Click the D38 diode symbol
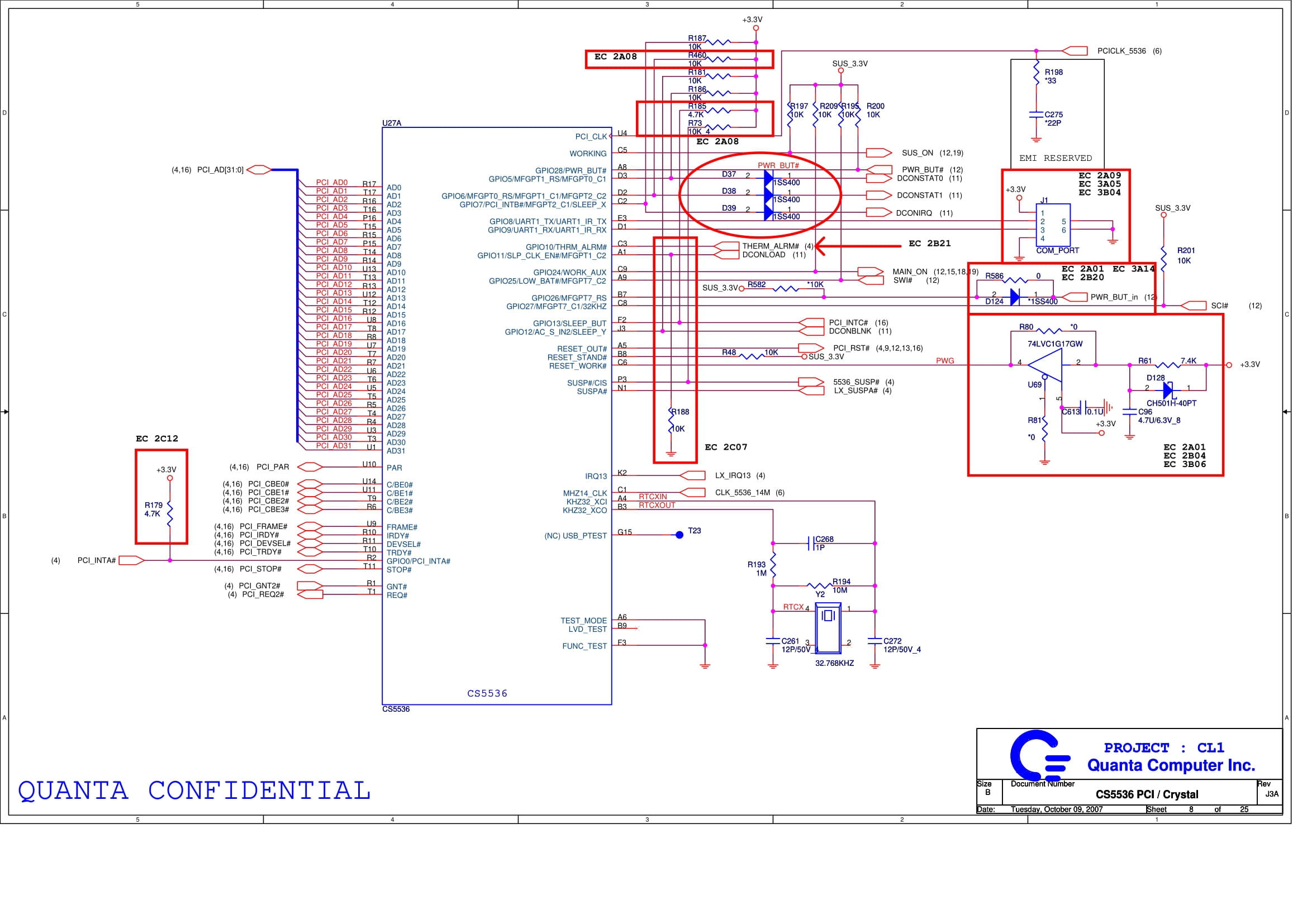The width and height of the screenshot is (1307, 924). coord(768,195)
